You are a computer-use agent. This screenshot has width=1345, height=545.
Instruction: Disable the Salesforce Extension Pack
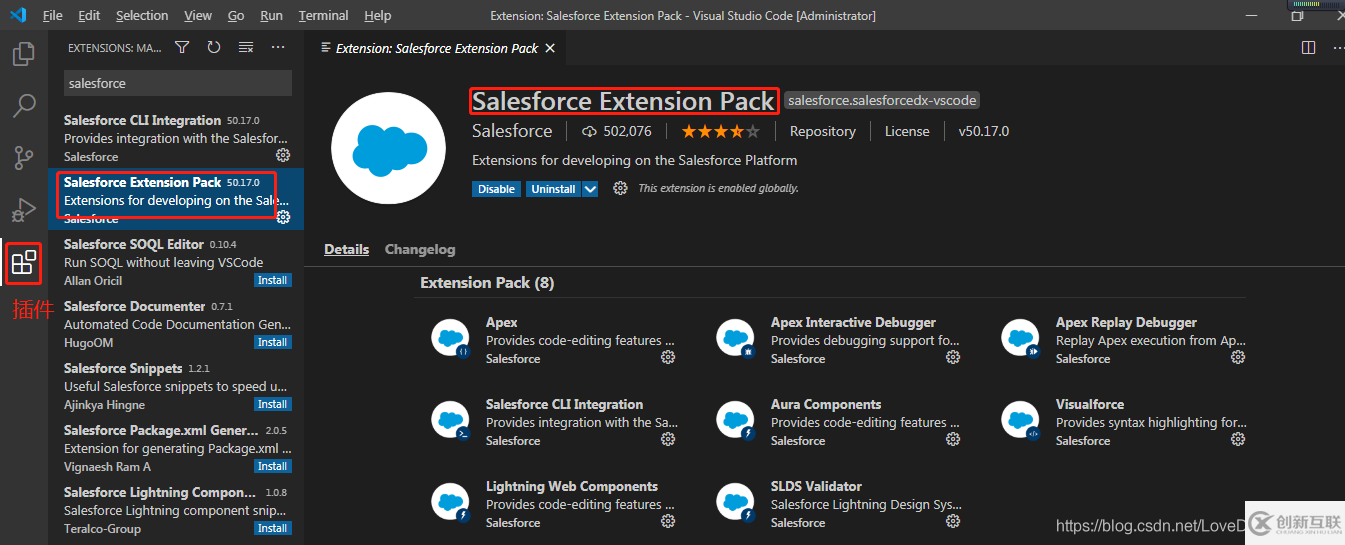click(x=496, y=189)
